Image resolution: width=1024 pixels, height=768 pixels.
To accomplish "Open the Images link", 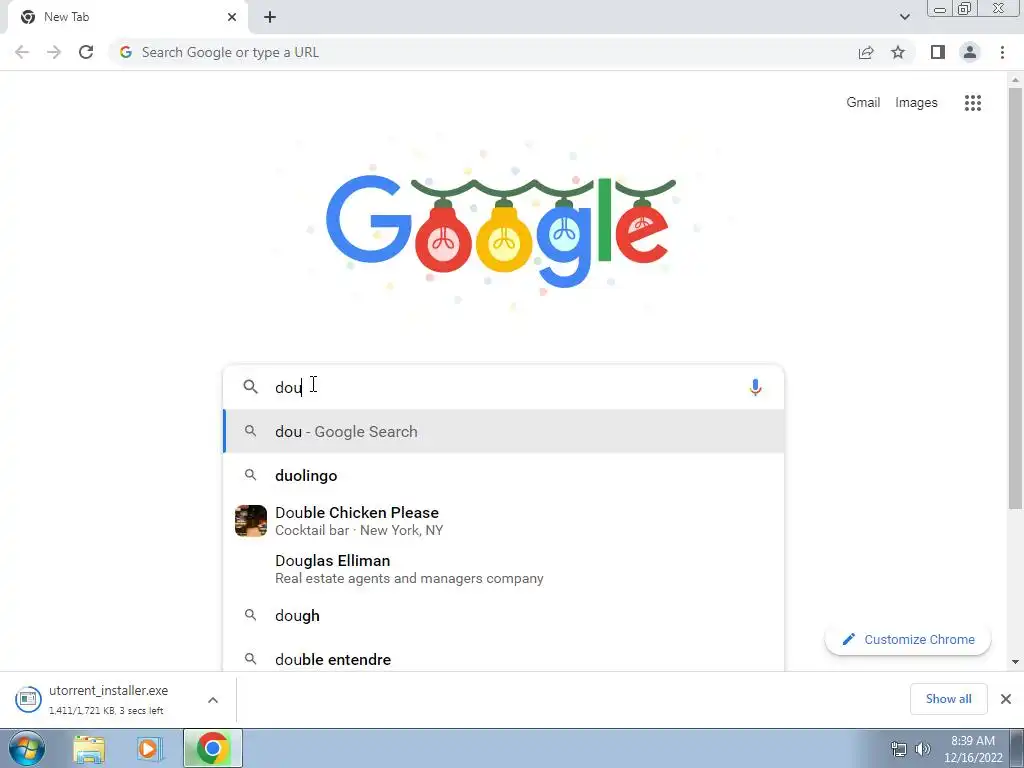I will [x=916, y=103].
